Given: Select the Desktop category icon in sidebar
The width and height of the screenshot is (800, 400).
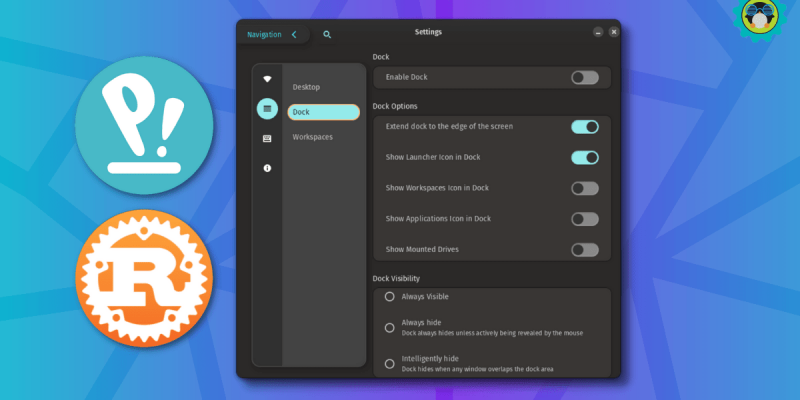Looking at the screenshot, I should point(267,109).
